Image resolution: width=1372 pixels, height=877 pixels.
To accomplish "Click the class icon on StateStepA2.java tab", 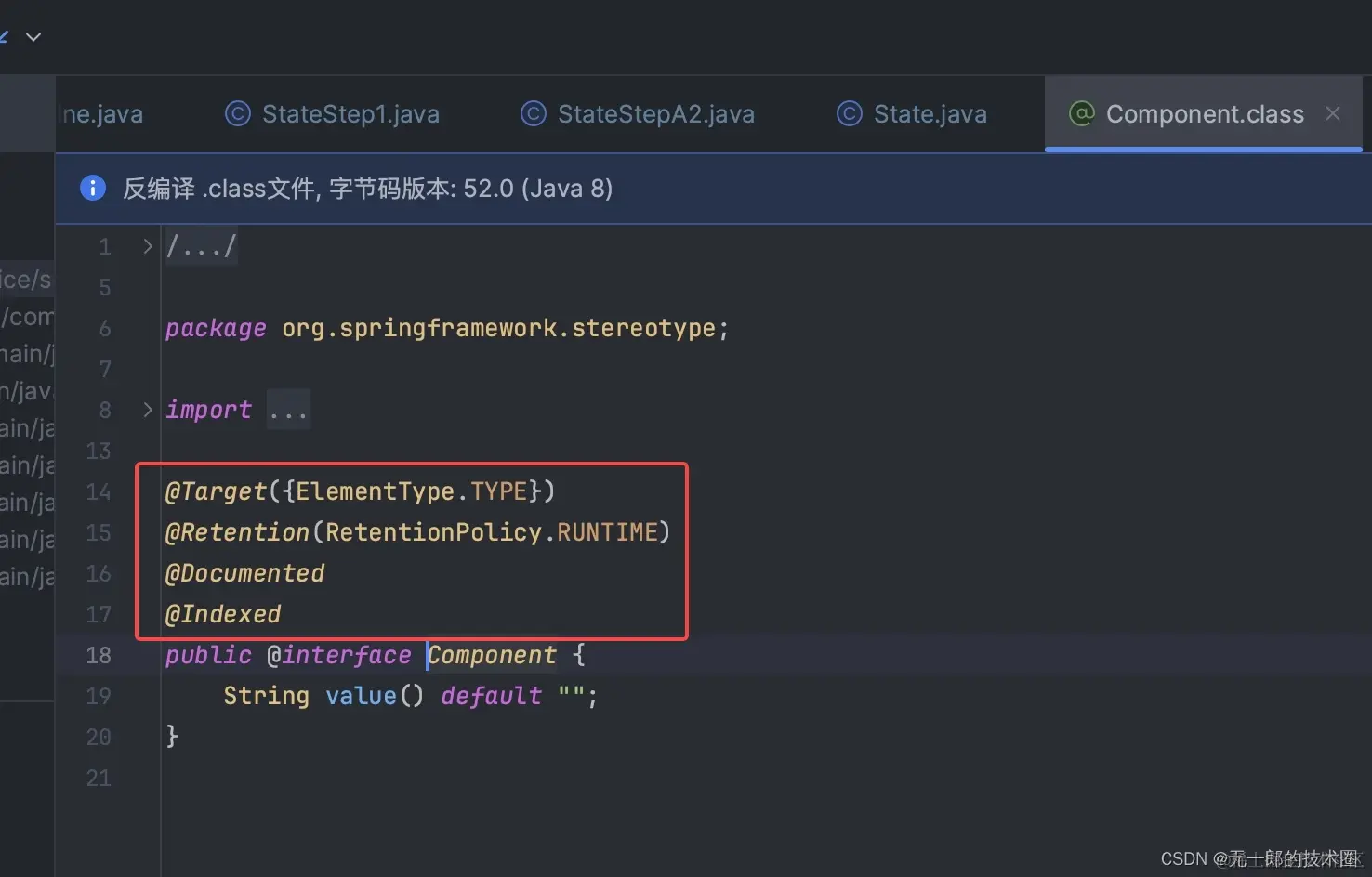I will pos(533,113).
